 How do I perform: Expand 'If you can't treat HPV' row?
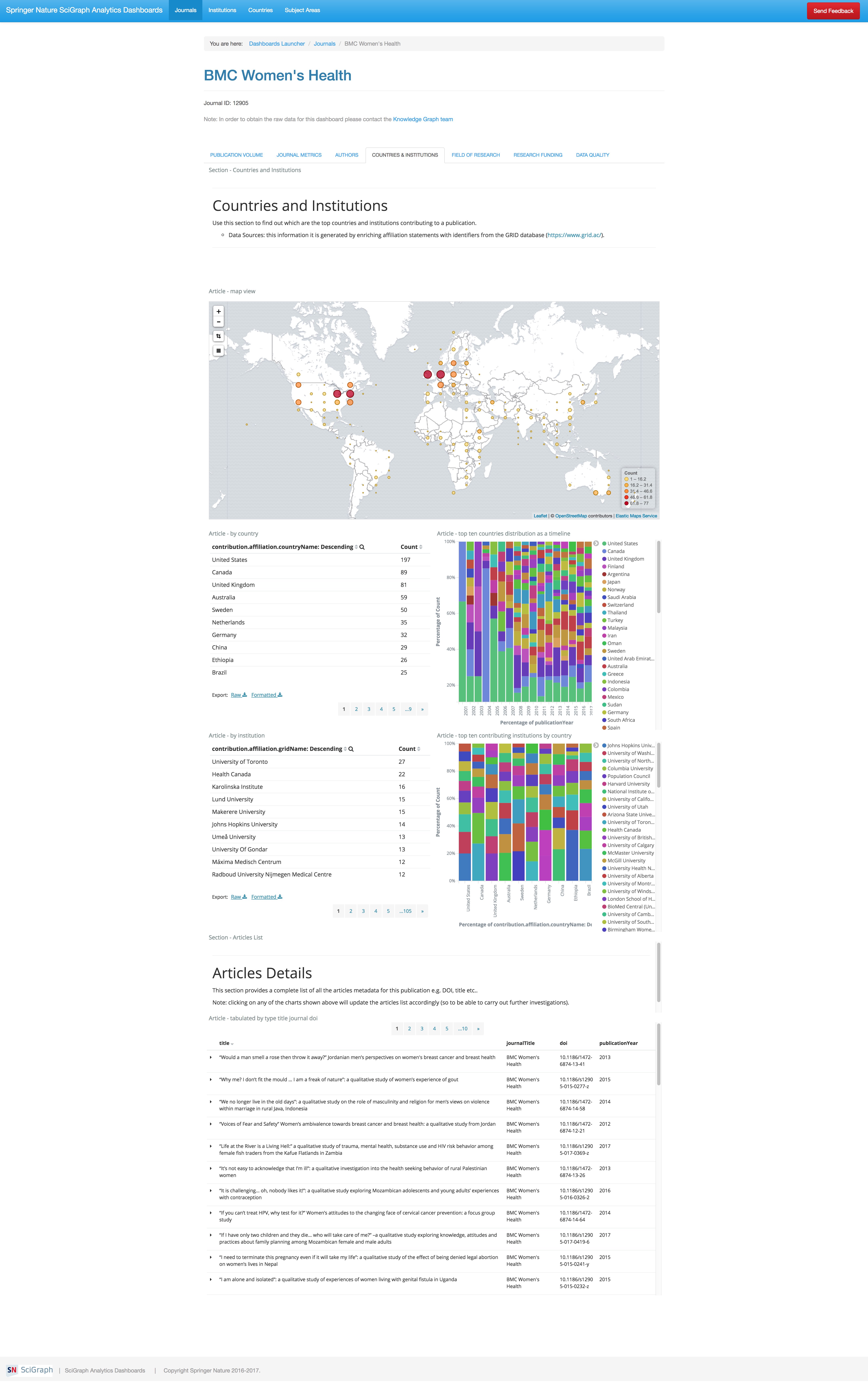pyautogui.click(x=211, y=1213)
